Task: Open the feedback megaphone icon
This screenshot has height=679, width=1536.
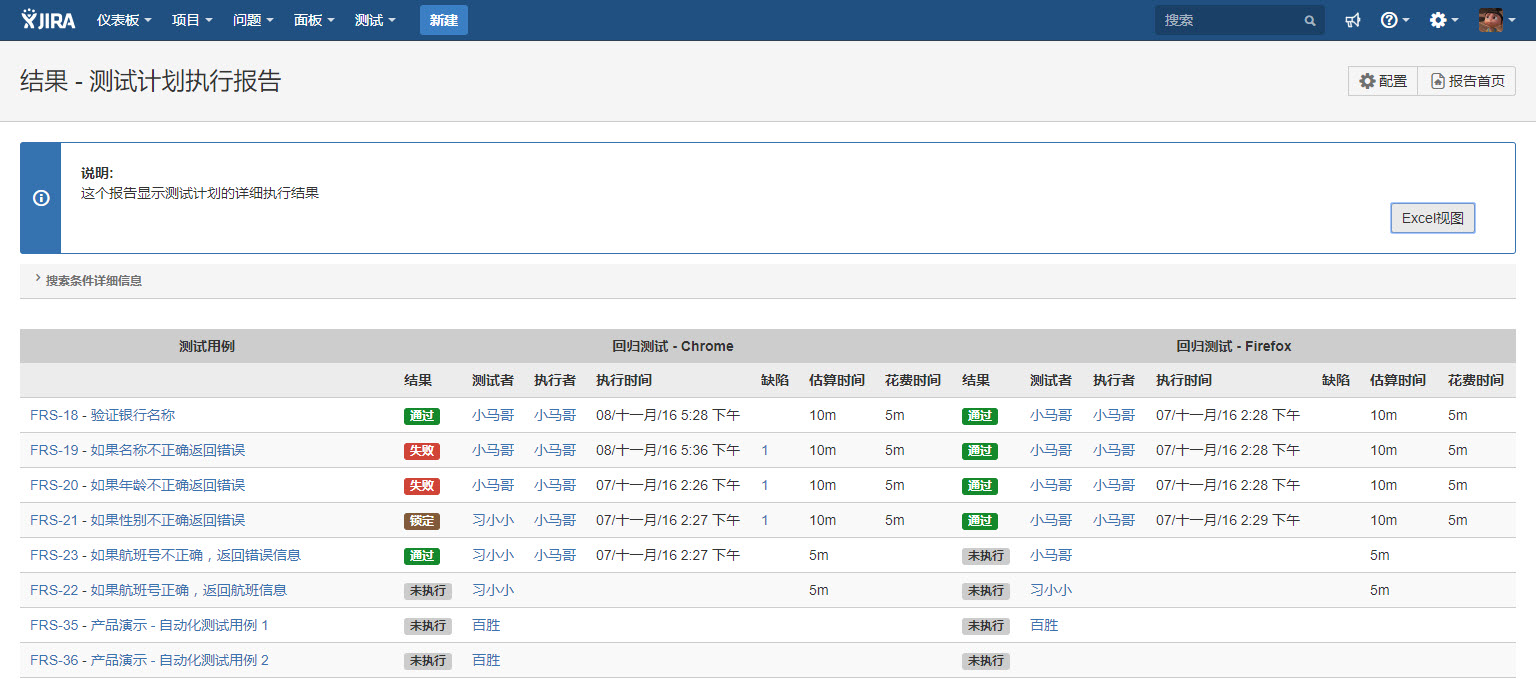Action: click(x=1353, y=20)
